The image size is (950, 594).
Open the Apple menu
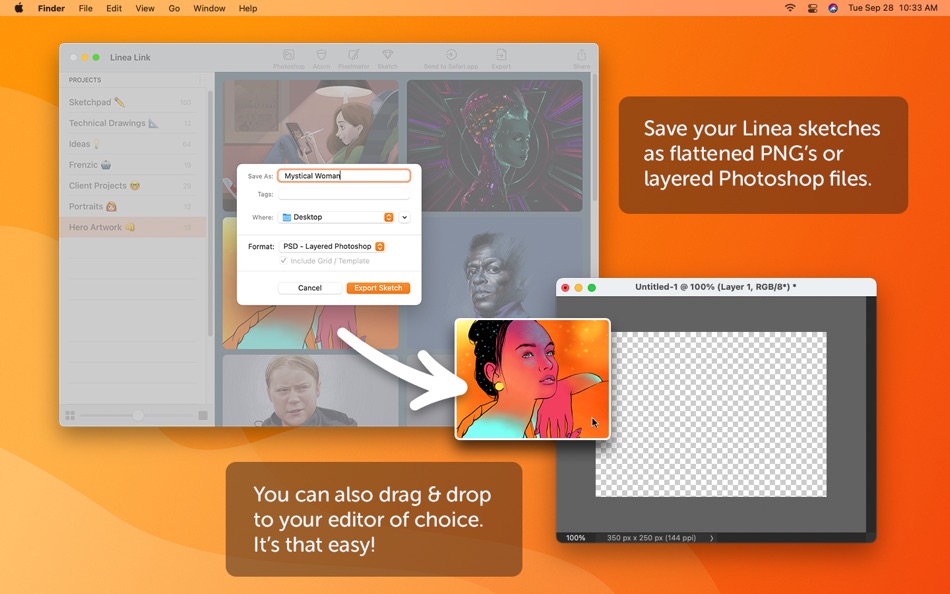pyautogui.click(x=19, y=8)
